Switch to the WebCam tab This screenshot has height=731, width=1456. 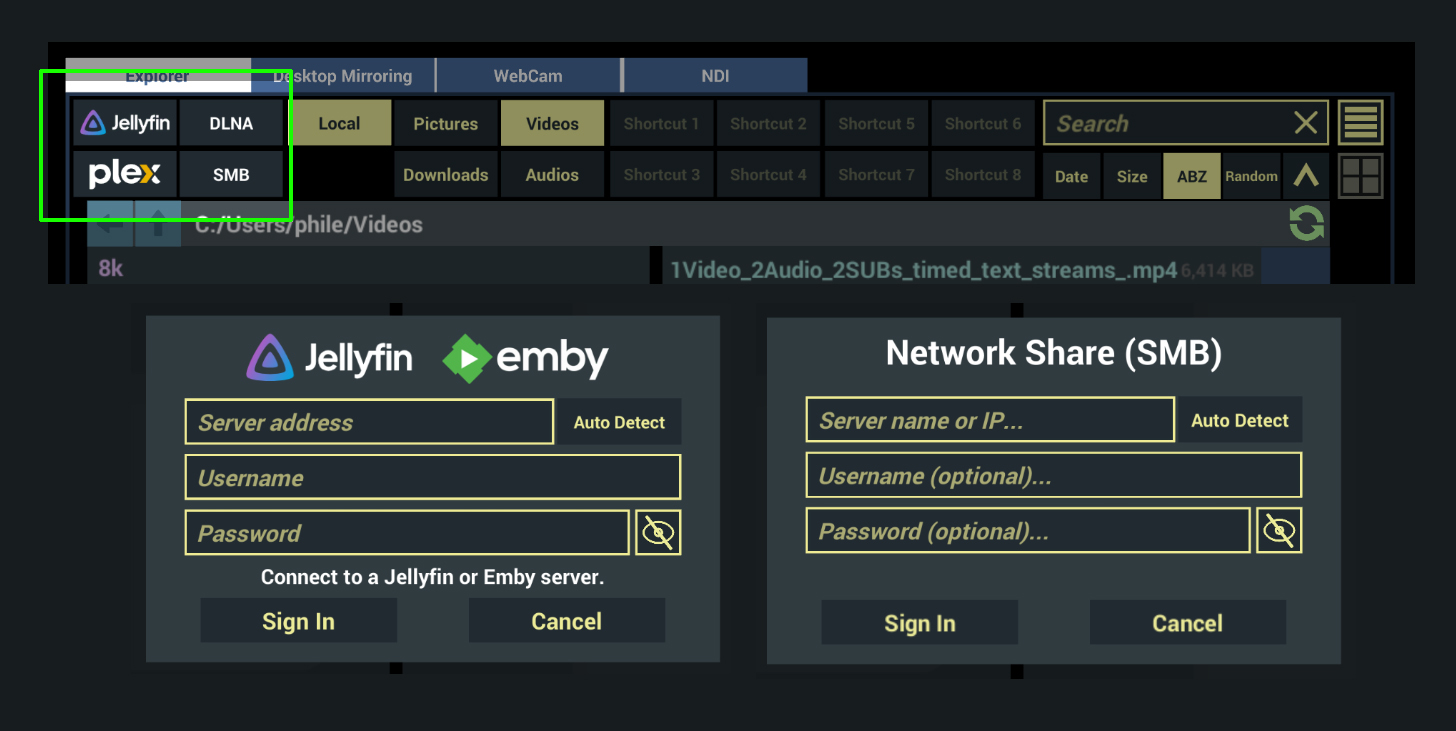pyautogui.click(x=528, y=76)
